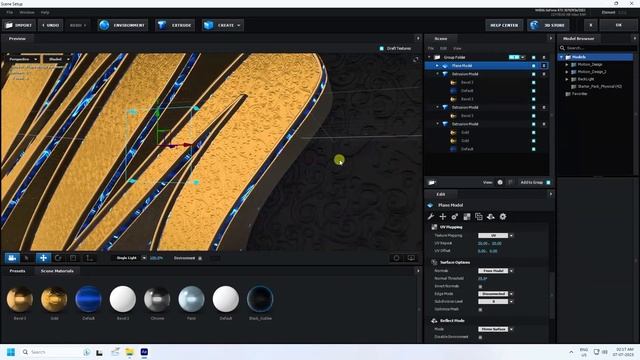Activate the Rotate tool in viewport toolbar

pos(58,258)
